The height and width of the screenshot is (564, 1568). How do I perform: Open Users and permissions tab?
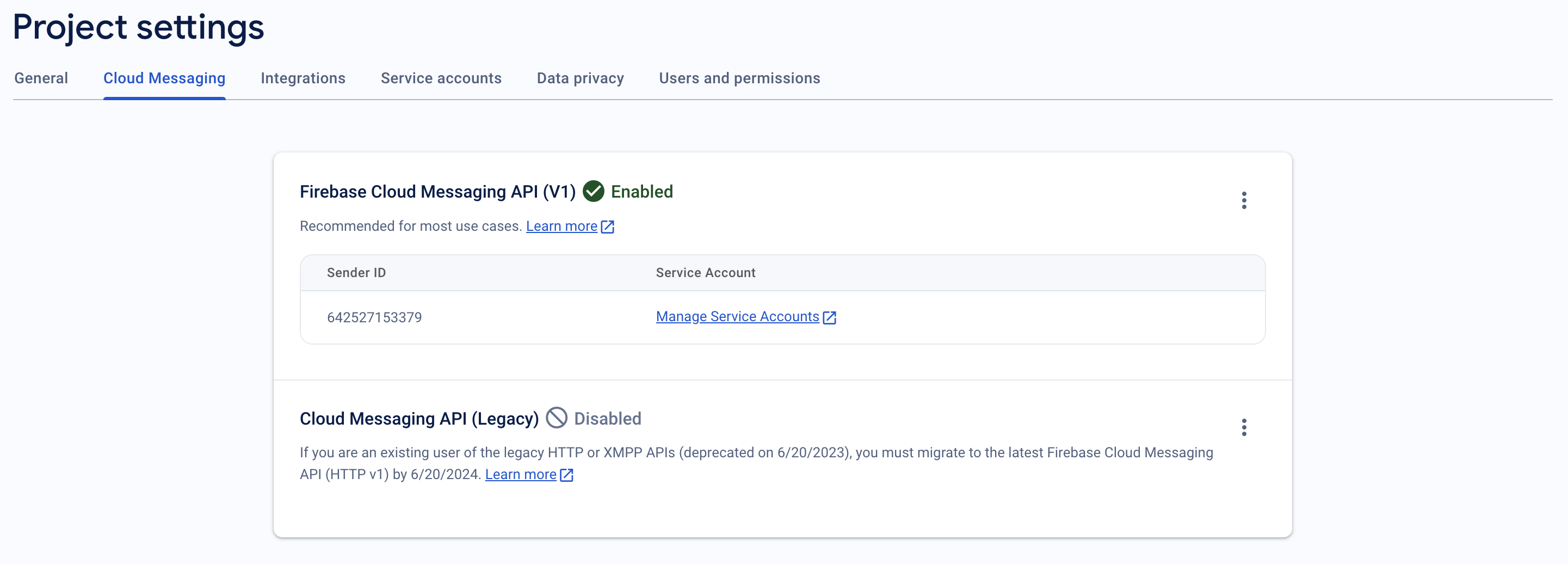click(x=739, y=78)
